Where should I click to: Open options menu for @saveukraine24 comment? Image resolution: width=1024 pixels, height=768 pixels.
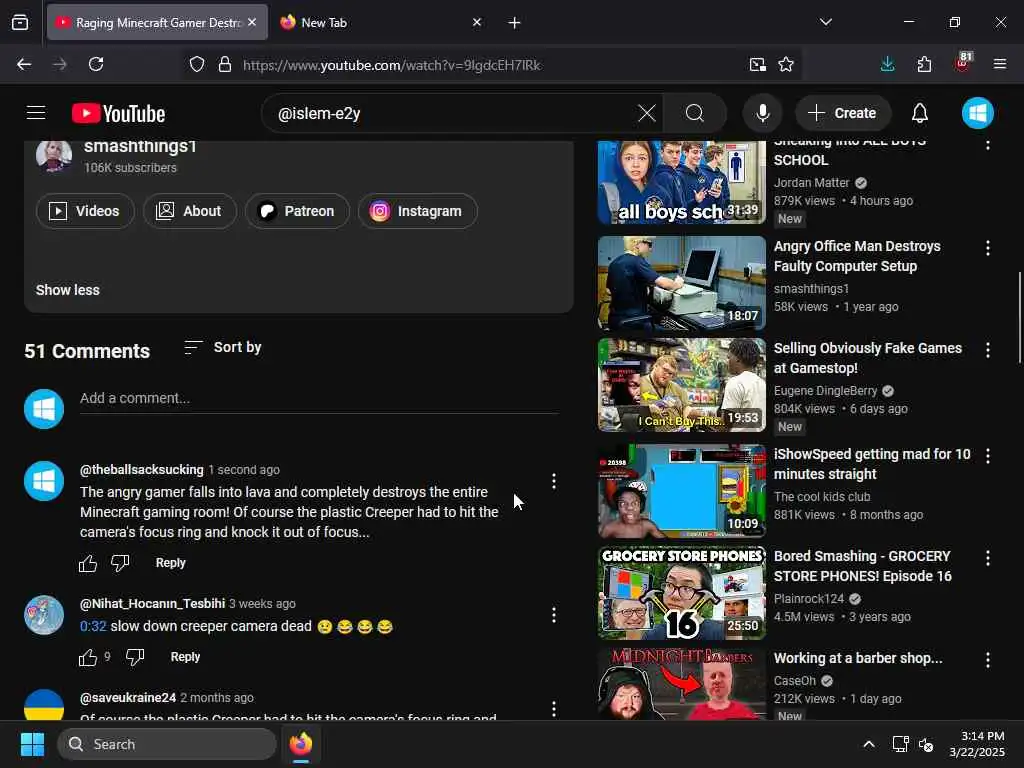tap(554, 709)
